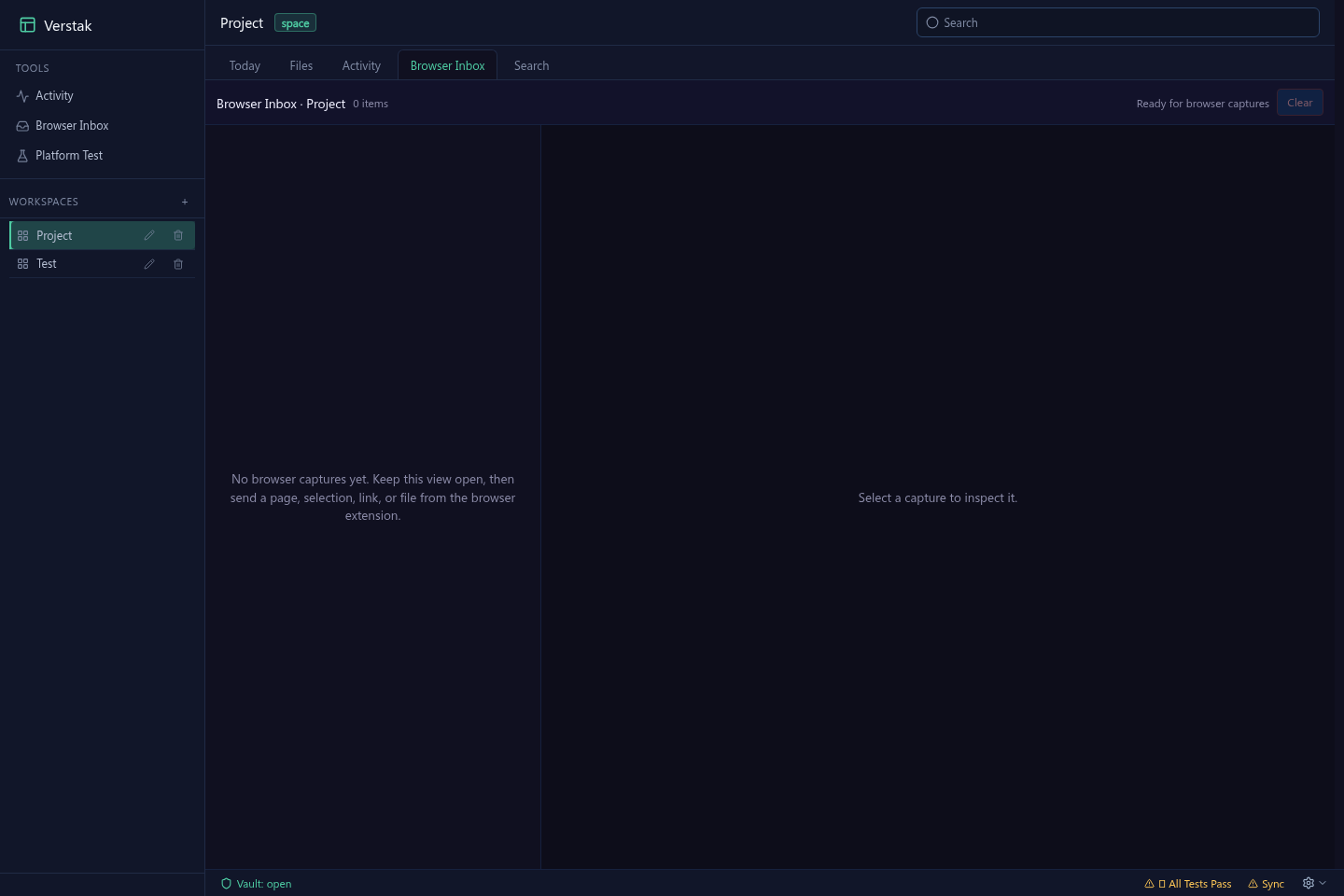The width and height of the screenshot is (1344, 896).
Task: Click the Vault: open status indicator
Action: click(256, 884)
